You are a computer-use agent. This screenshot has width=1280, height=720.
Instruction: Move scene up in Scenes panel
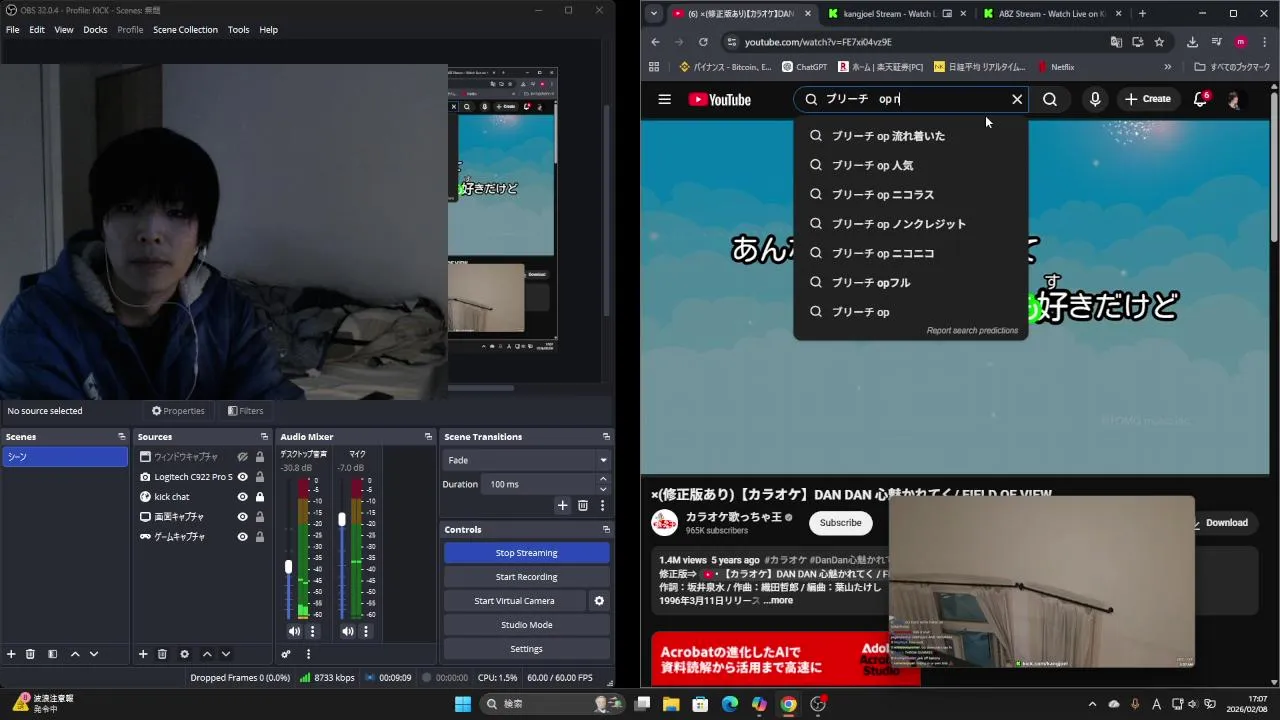pyautogui.click(x=75, y=654)
